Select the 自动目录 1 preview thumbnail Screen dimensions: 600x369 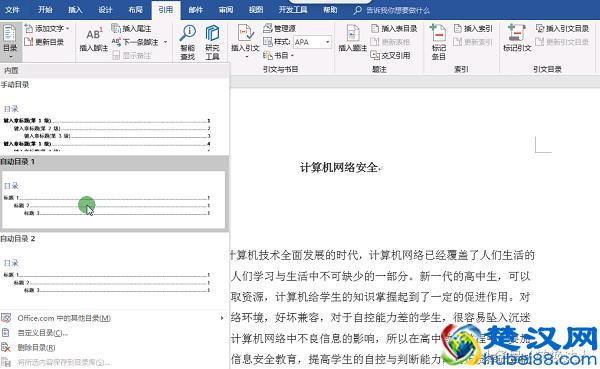(x=114, y=200)
